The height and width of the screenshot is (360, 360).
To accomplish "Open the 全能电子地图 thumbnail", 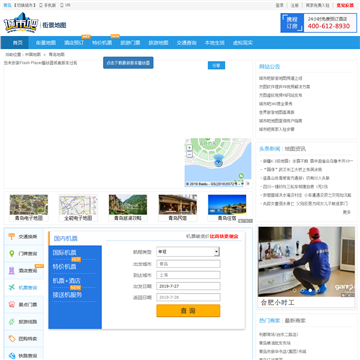I will [78, 208].
